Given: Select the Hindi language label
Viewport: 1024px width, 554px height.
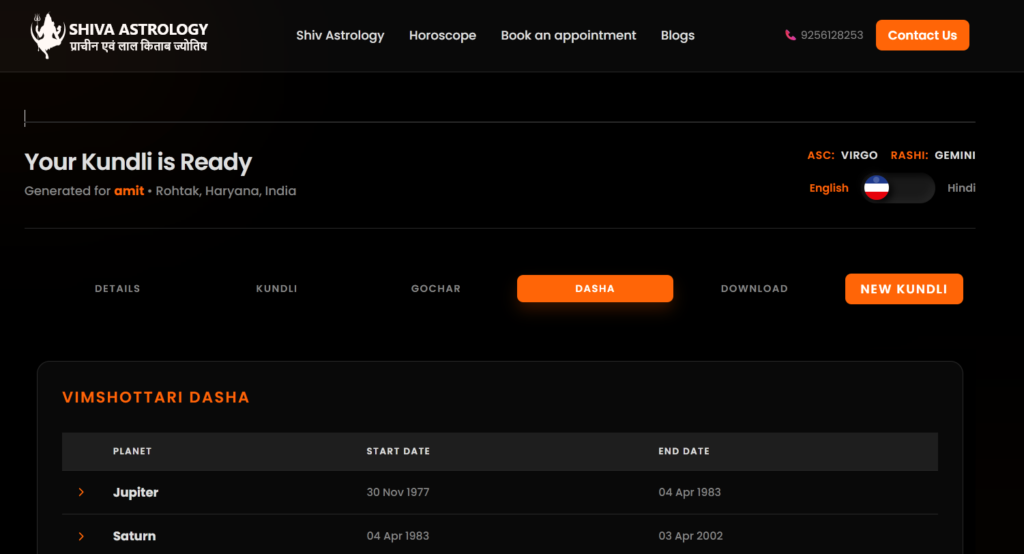Looking at the screenshot, I should click(961, 188).
